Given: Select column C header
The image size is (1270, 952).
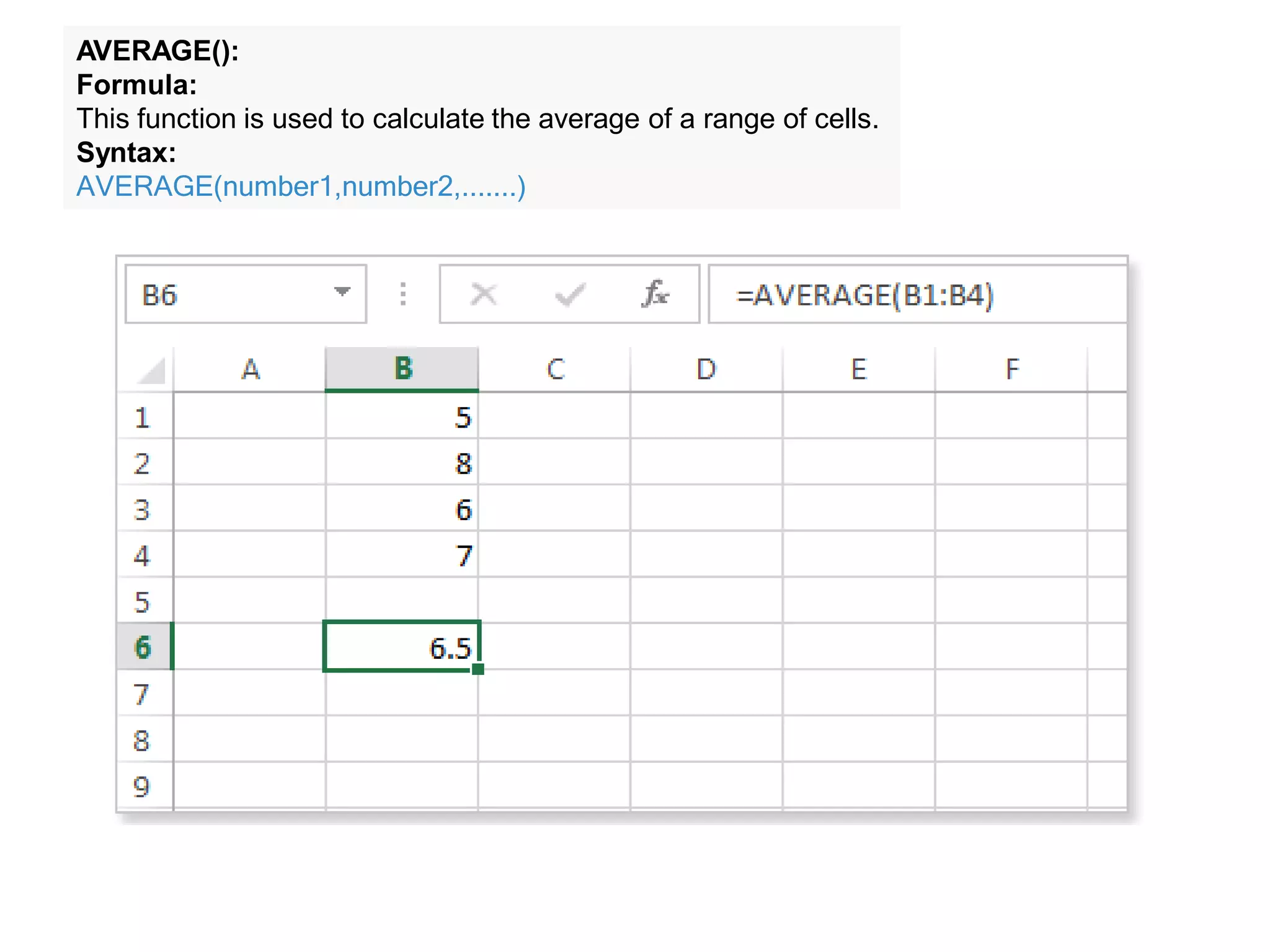Looking at the screenshot, I should [554, 369].
